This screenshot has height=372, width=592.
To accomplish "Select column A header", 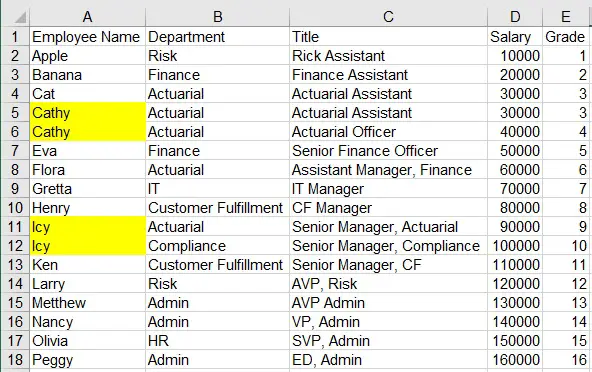I will tap(88, 17).
